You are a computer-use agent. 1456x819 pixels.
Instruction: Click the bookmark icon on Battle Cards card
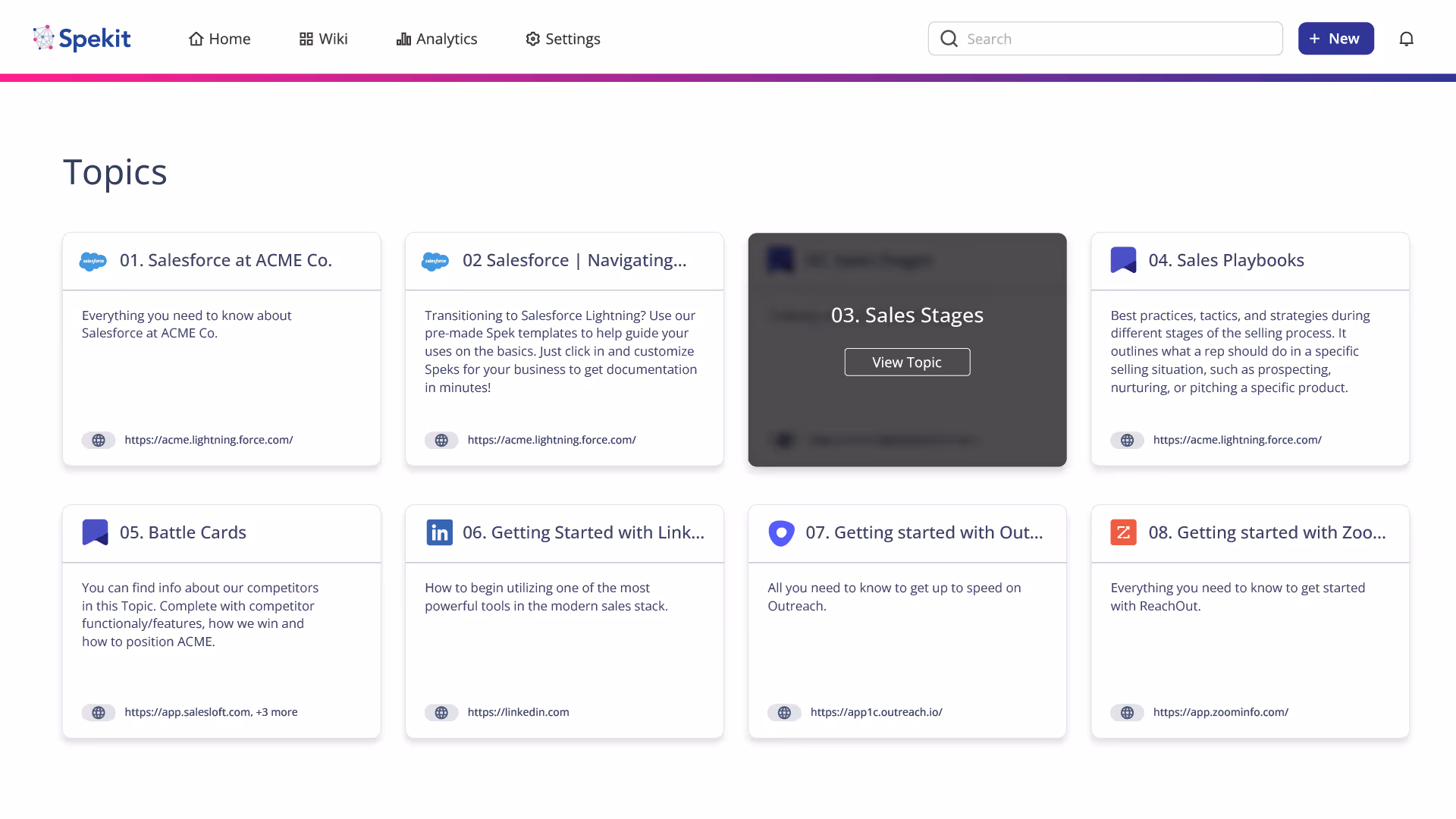(x=95, y=532)
